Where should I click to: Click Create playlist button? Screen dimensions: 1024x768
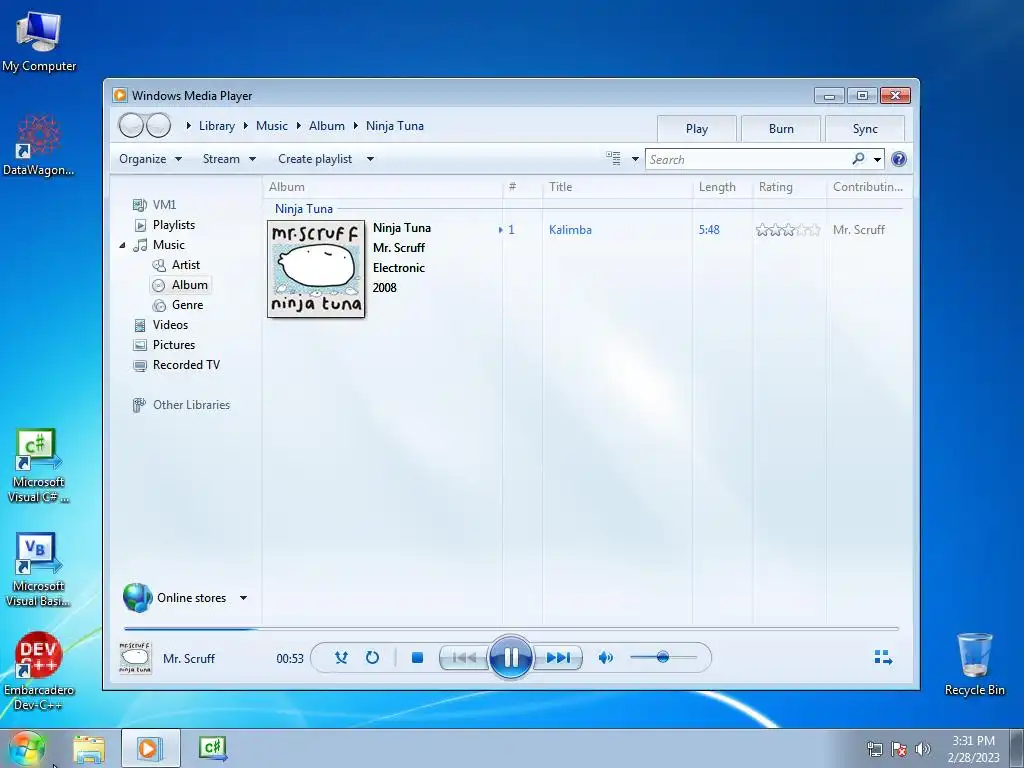pyautogui.click(x=315, y=159)
